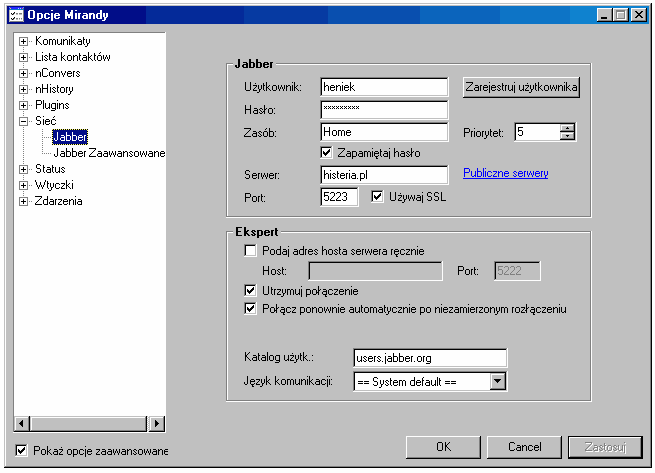Increase Priorytet with the up arrow
The width and height of the screenshot is (655, 473).
(x=567, y=127)
